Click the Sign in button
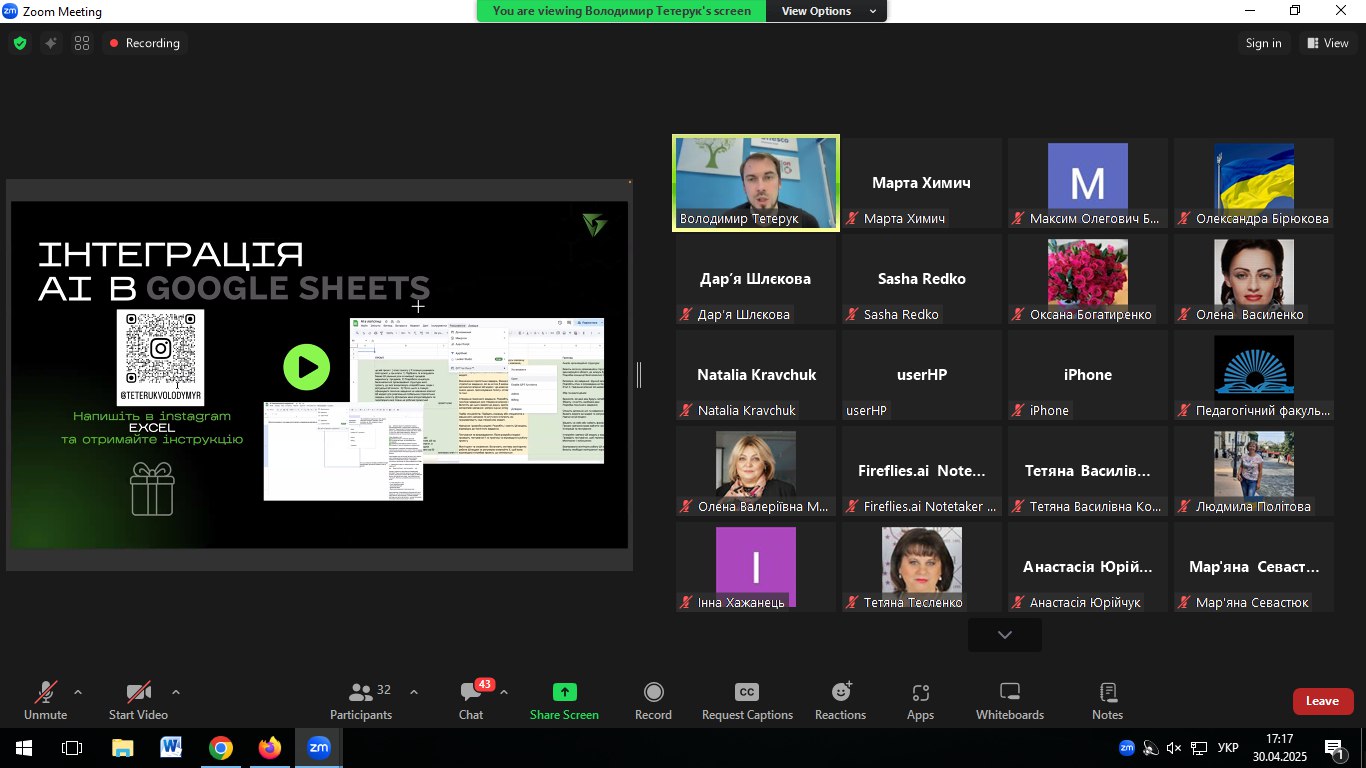 1263,43
